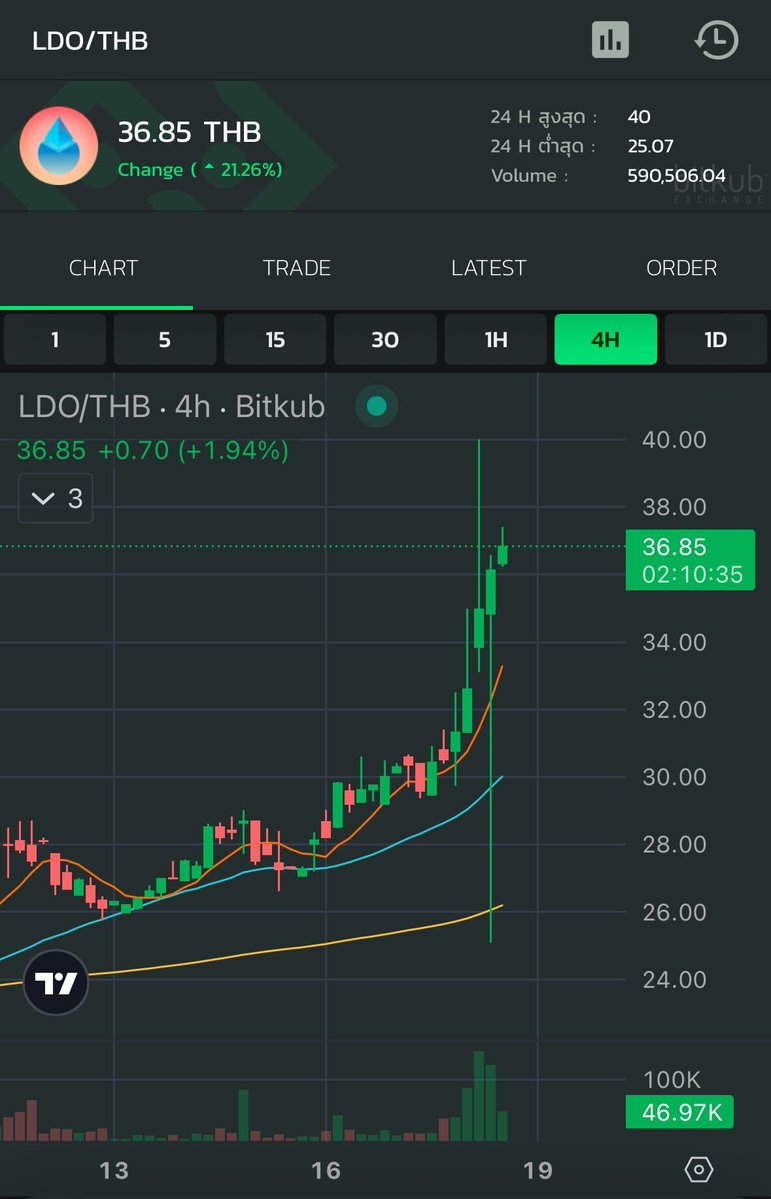The width and height of the screenshot is (771, 1199).
Task: Switch to the CHART tab
Action: coord(103,268)
